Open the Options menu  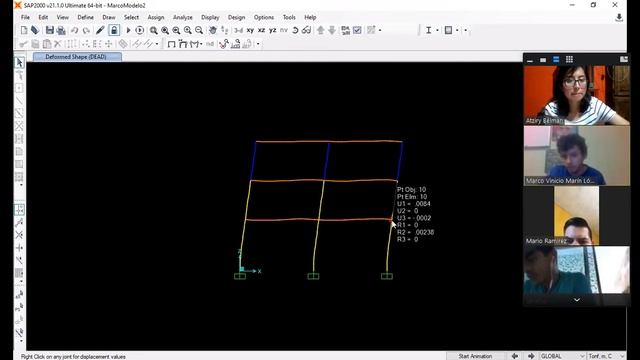pos(264,17)
